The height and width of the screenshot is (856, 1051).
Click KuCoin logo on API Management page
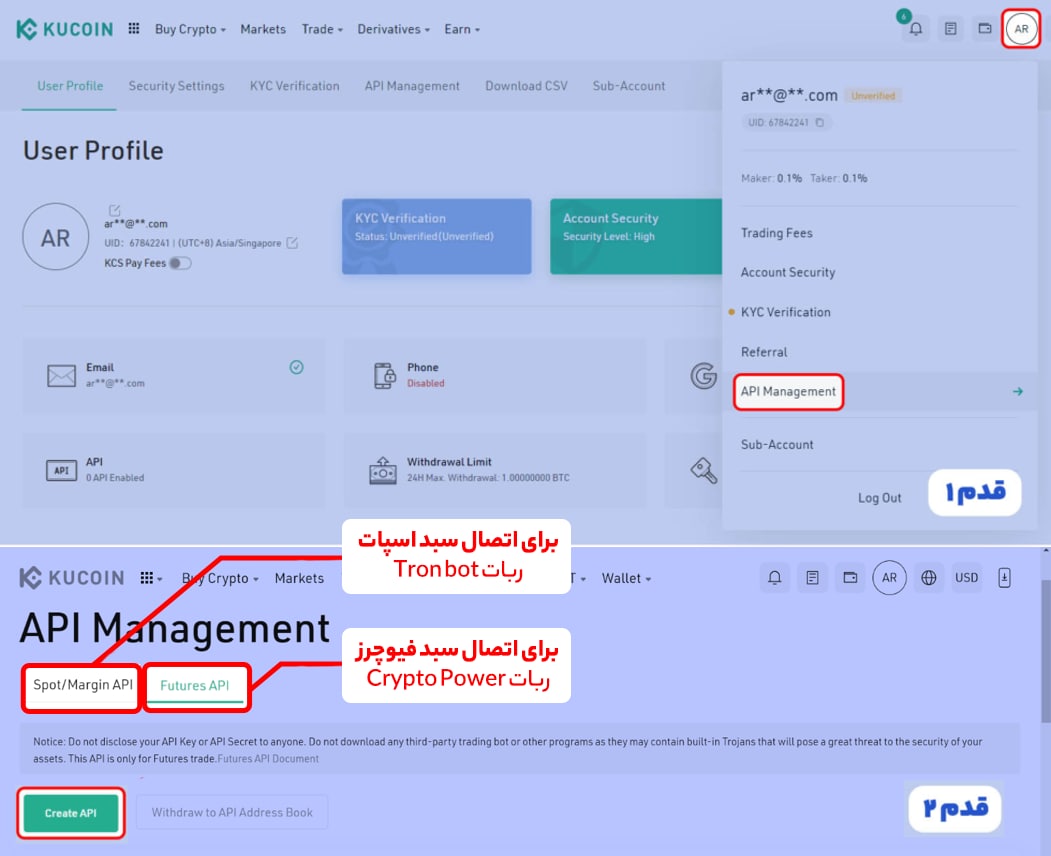[x=72, y=578]
